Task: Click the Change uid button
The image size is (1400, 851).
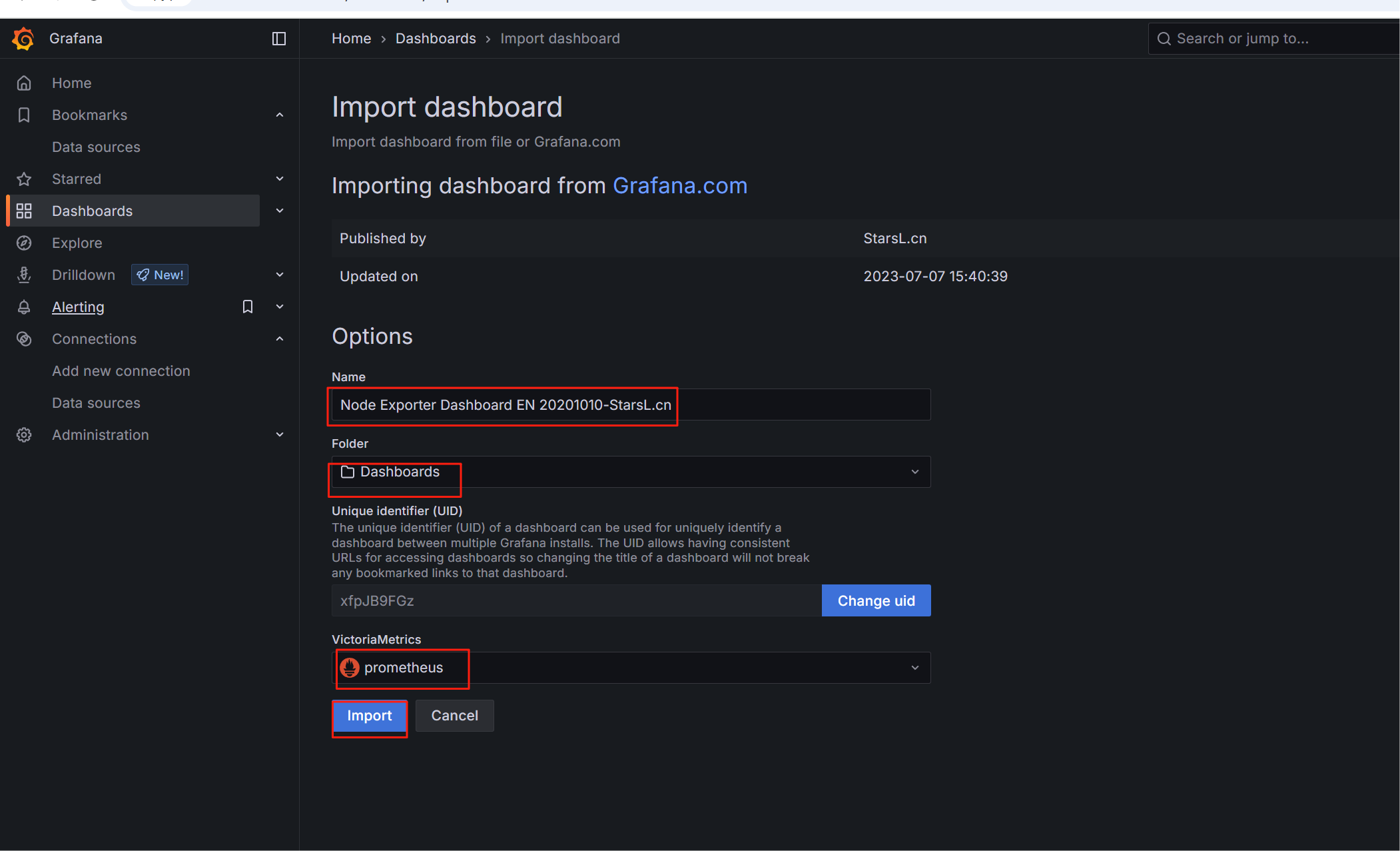Action: tap(876, 601)
